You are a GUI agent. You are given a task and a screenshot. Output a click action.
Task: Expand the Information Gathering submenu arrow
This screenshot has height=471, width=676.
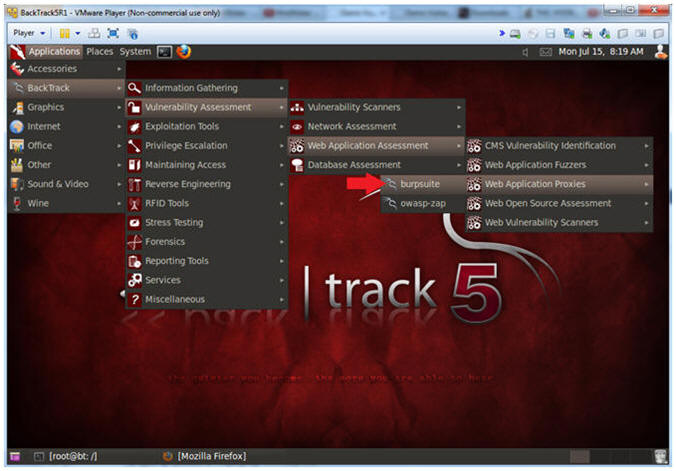(282, 88)
